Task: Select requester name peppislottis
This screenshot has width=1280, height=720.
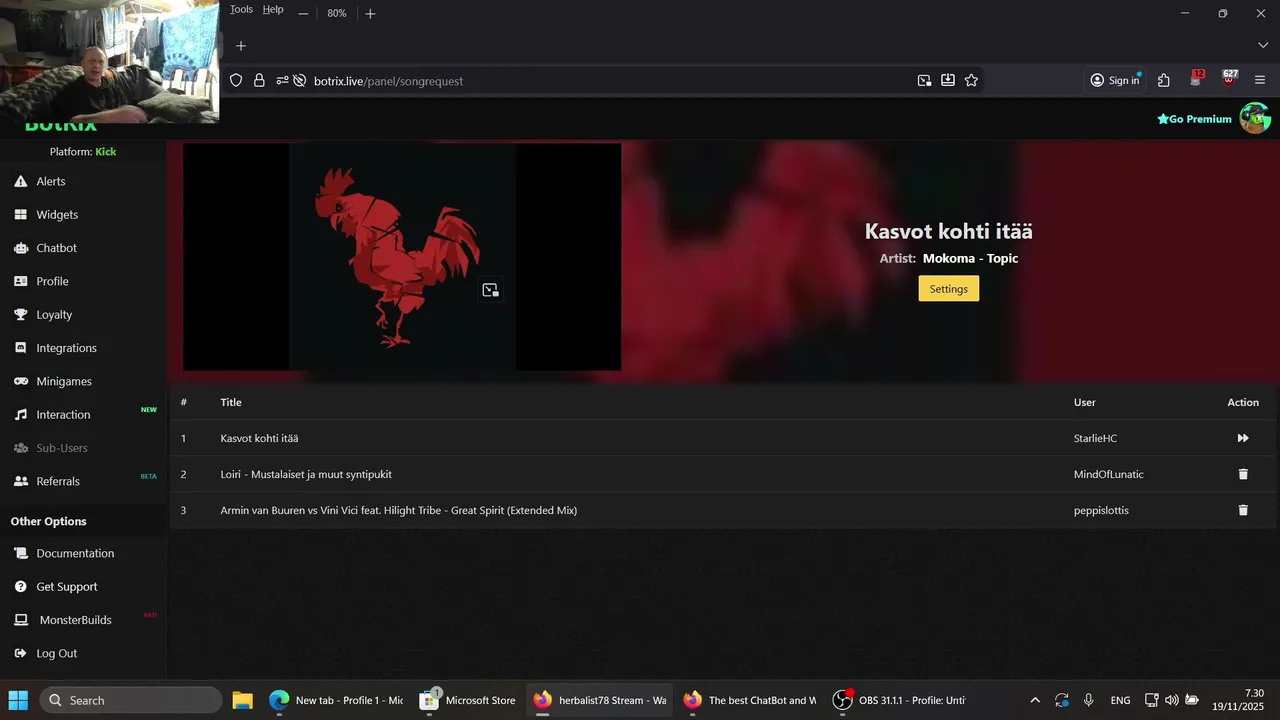Action: click(1101, 510)
